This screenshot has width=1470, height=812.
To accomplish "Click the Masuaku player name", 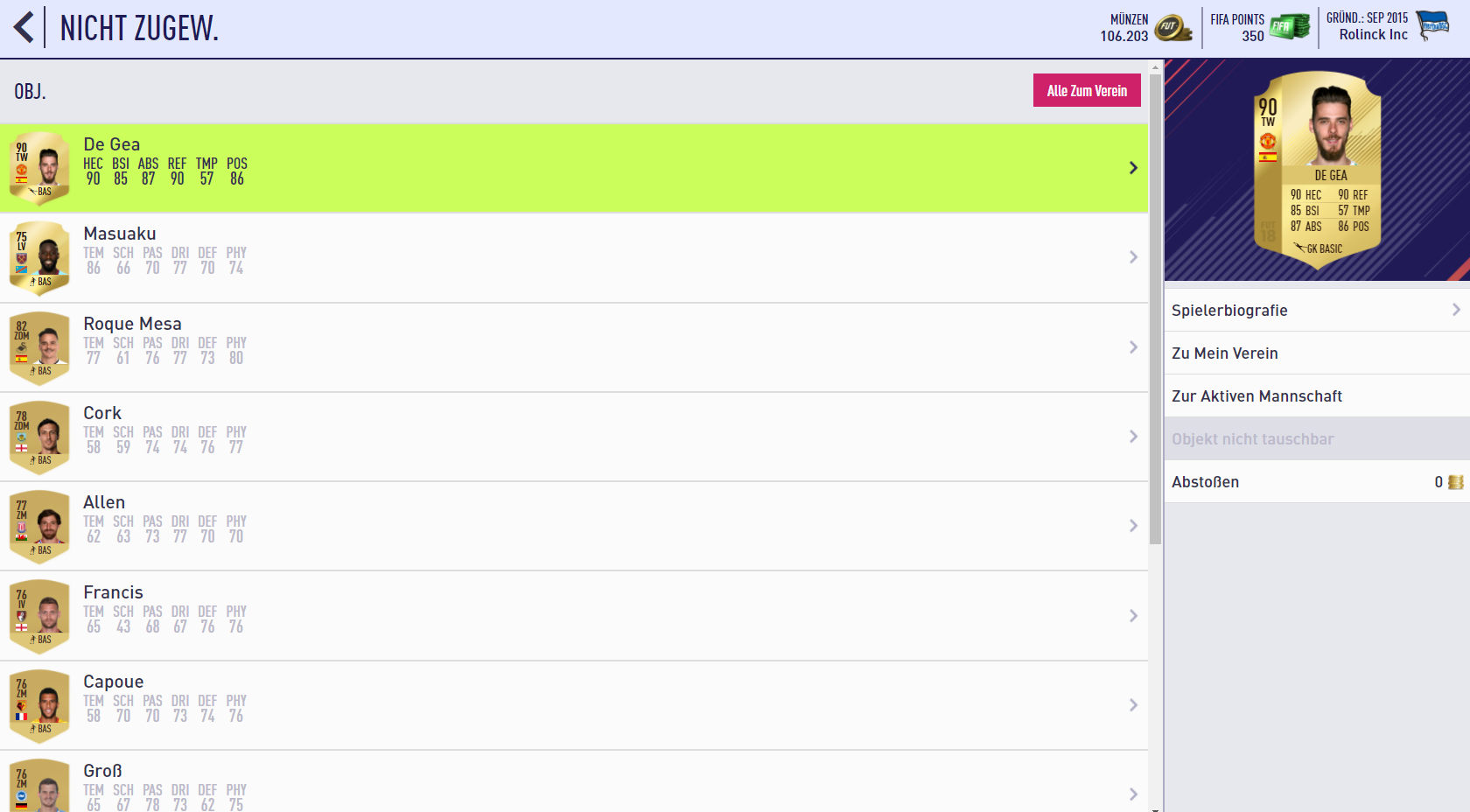I will coord(120,234).
